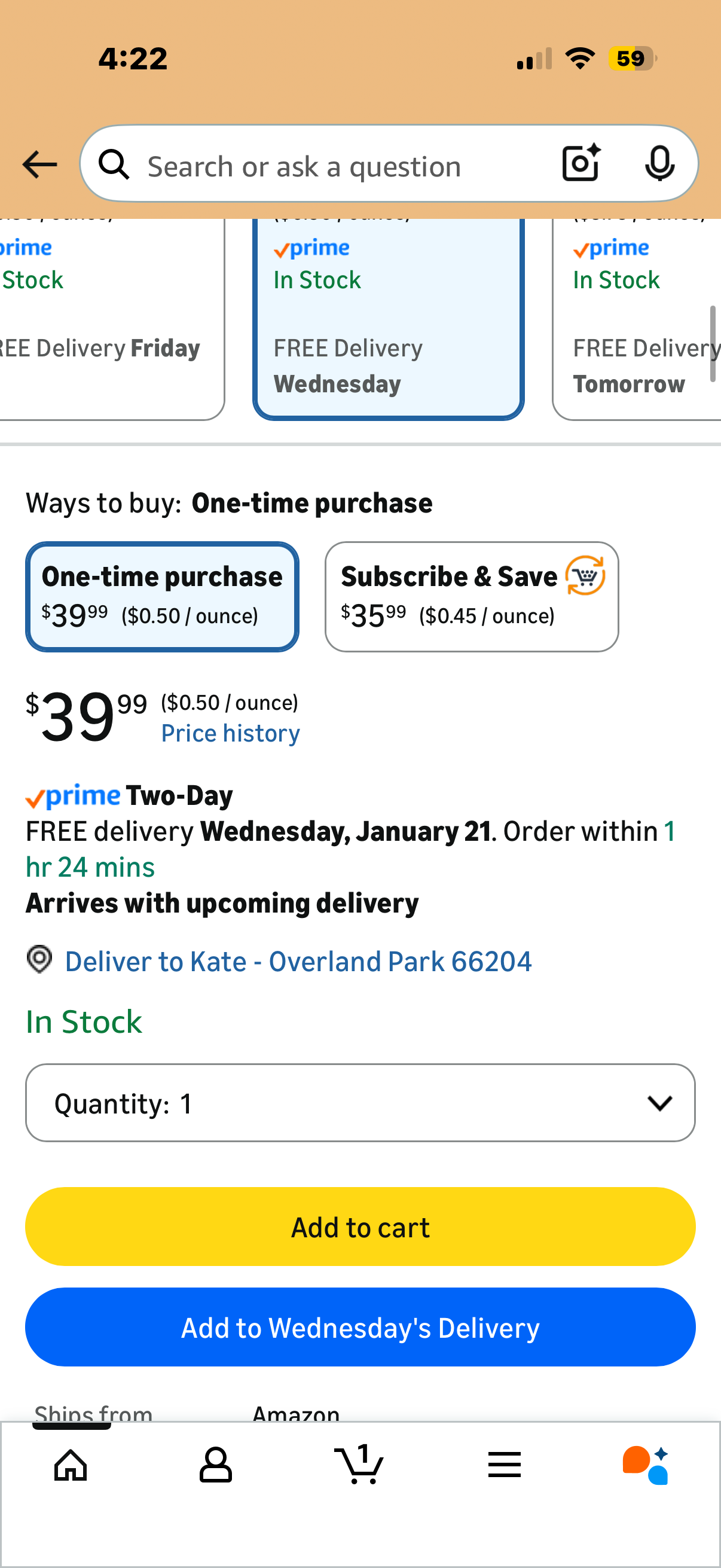
Task: Change delivery address Kate - Overland Park
Action: pyautogui.click(x=298, y=962)
